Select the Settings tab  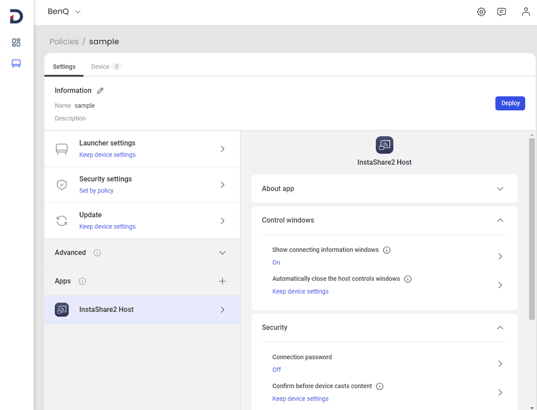64,66
